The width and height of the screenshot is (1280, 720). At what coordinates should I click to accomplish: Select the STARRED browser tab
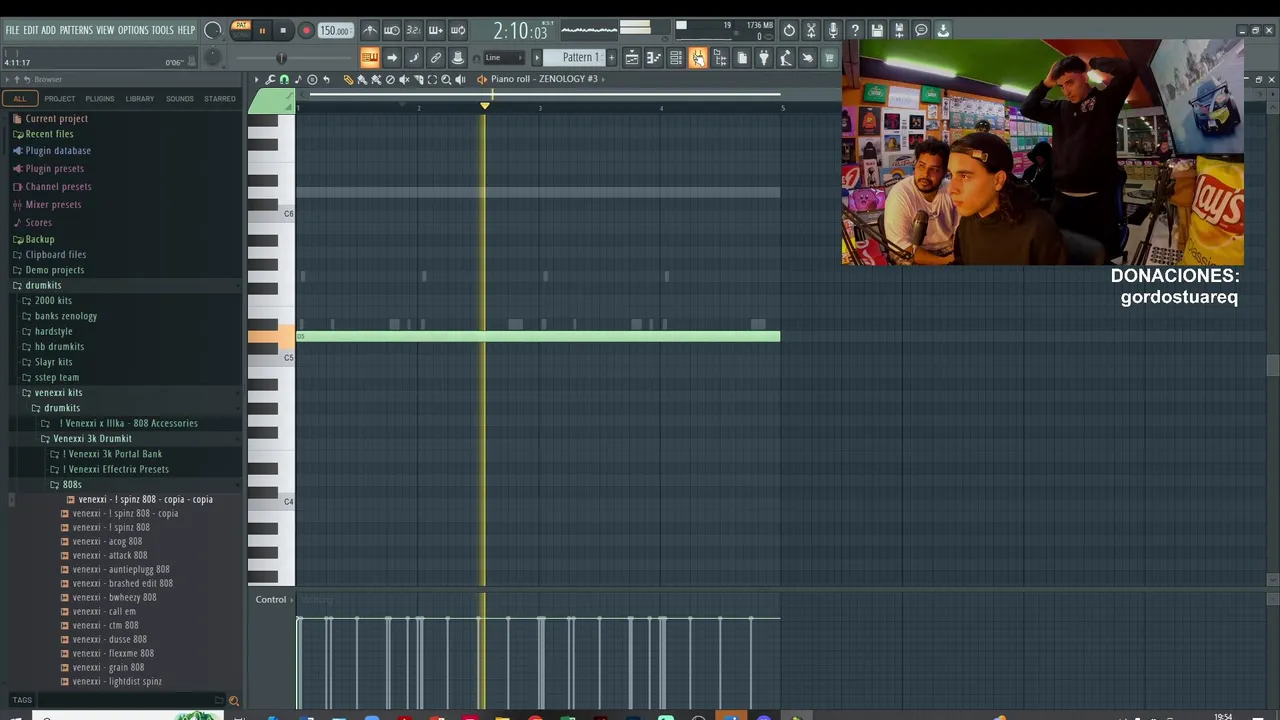(220, 98)
